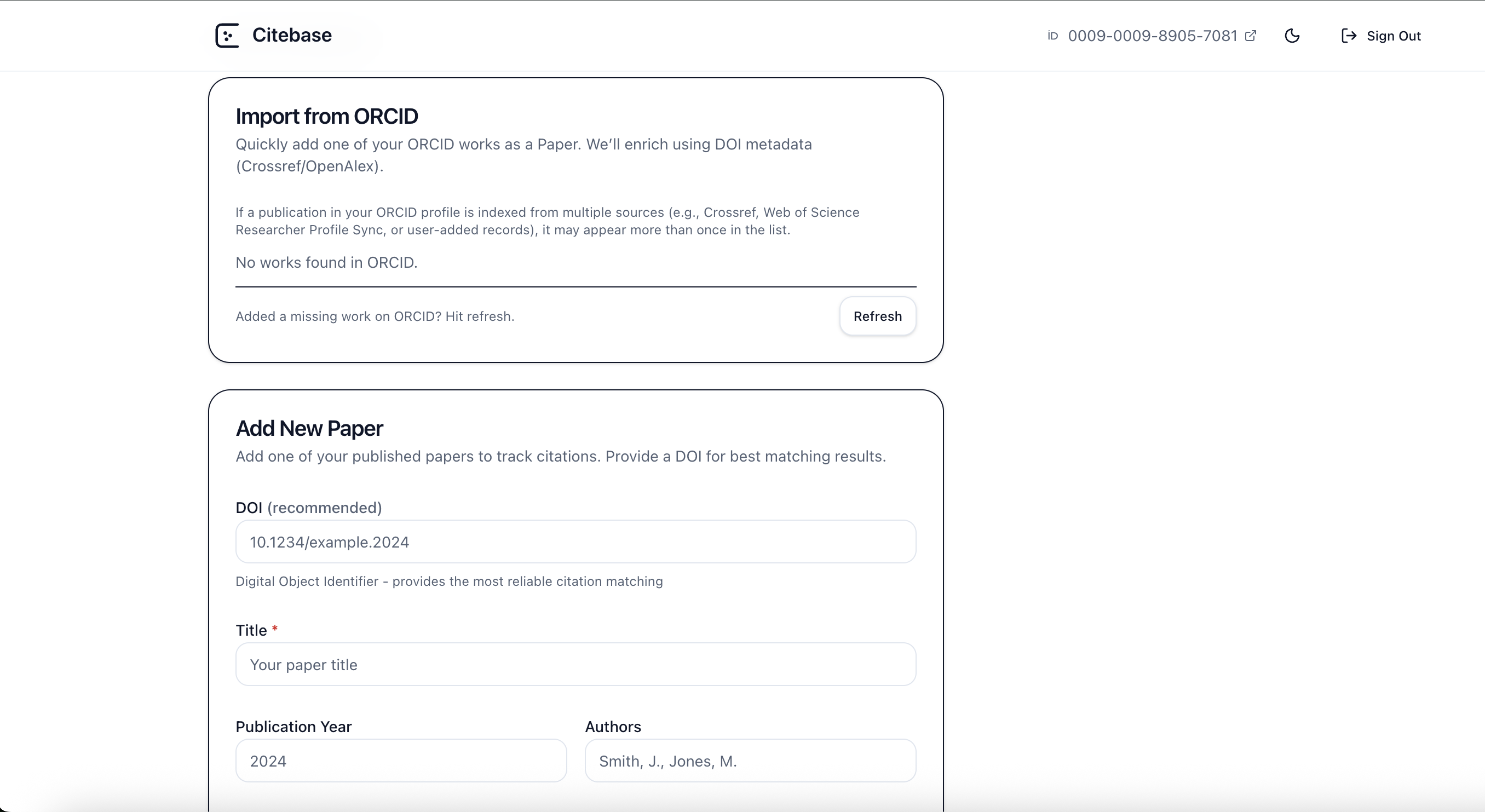Open ORCID profile 0009-0009-8905-7081 link

pyautogui.click(x=1152, y=36)
